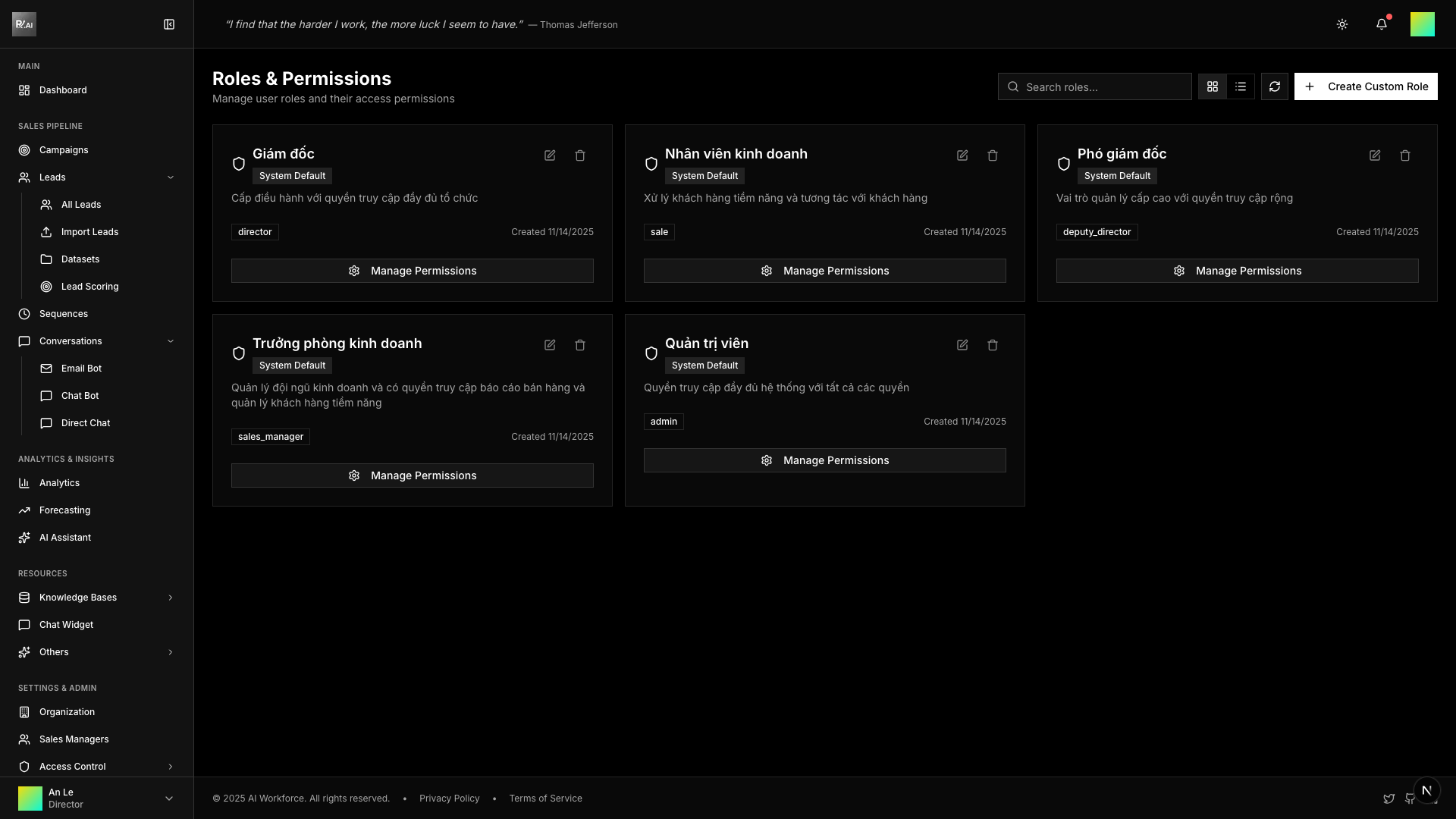Switch to list view layout
The width and height of the screenshot is (1456, 819).
1241,86
